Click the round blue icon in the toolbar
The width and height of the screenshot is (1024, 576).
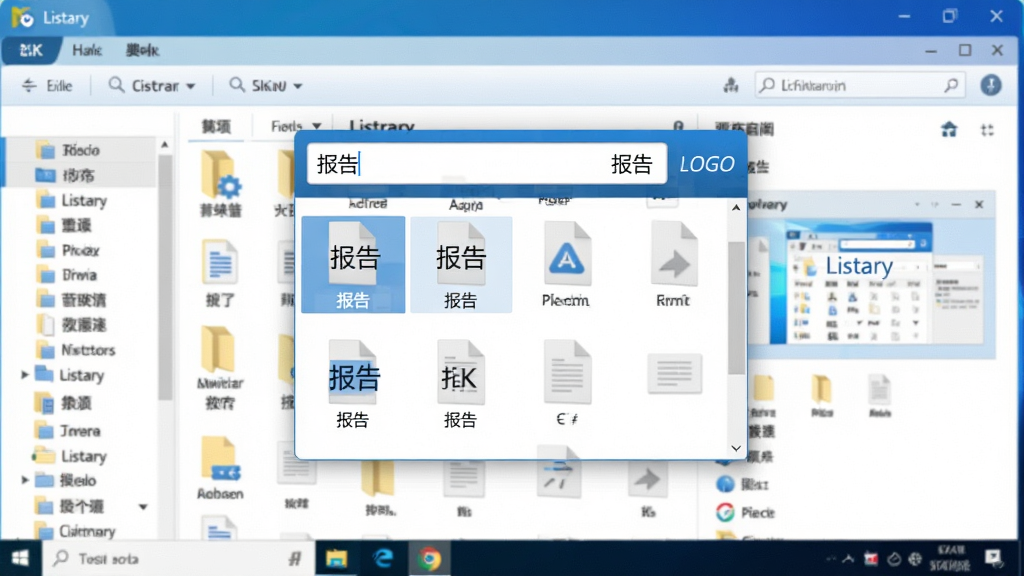point(991,86)
